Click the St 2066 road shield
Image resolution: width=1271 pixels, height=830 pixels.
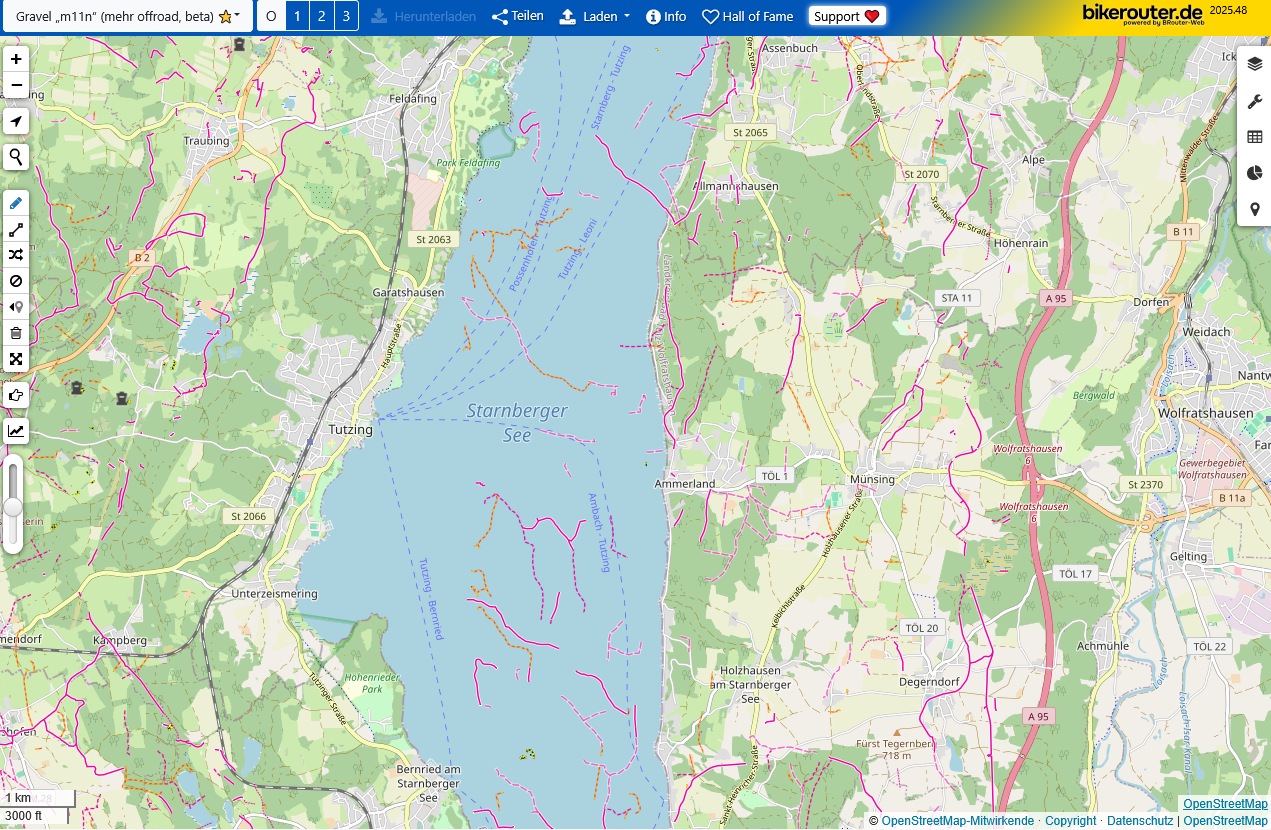[x=248, y=516]
